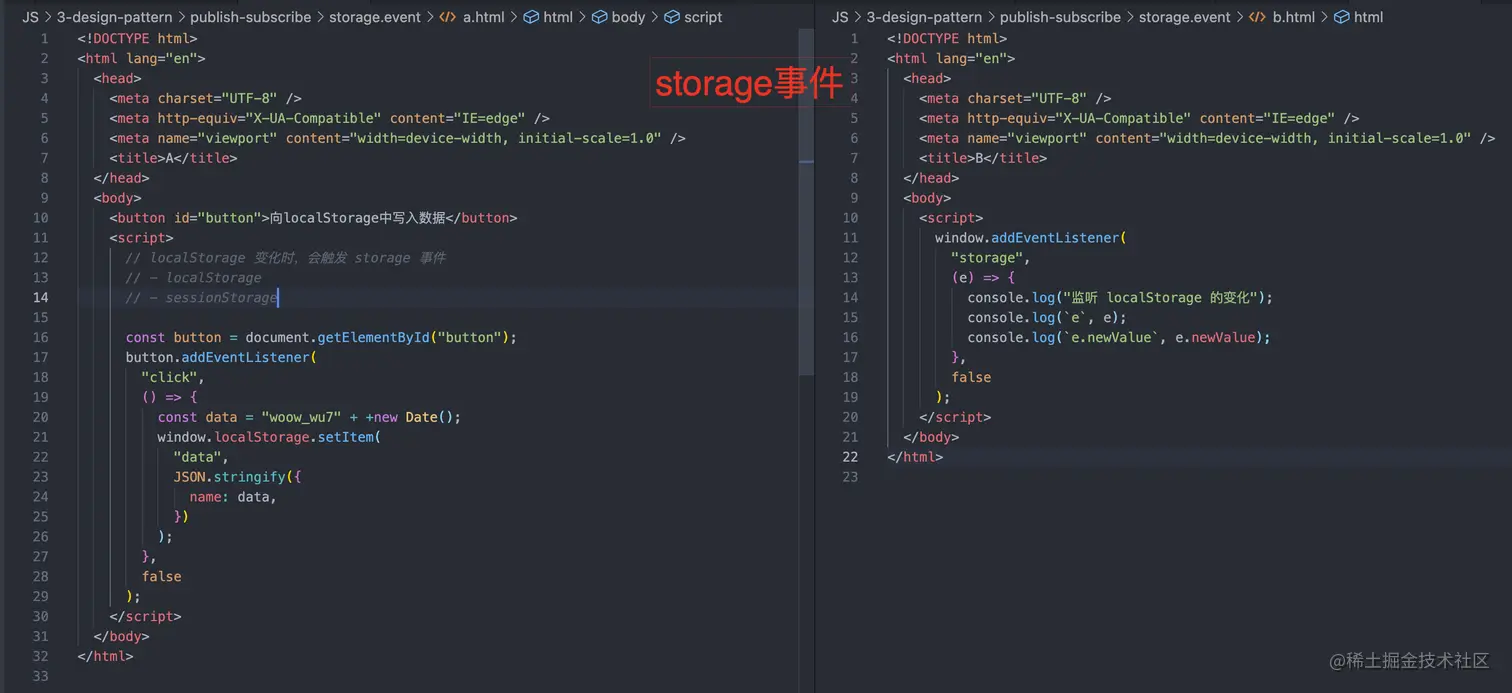Click the button id="button" element line
Viewport: 1512px width, 693px height.
(x=313, y=218)
